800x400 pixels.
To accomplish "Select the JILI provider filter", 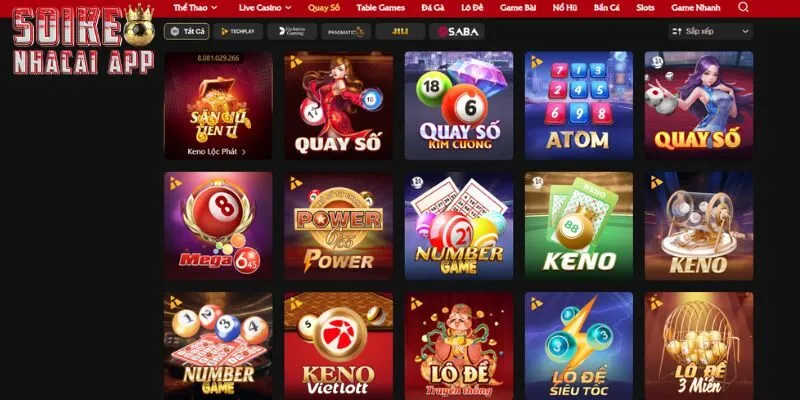I will pyautogui.click(x=401, y=32).
